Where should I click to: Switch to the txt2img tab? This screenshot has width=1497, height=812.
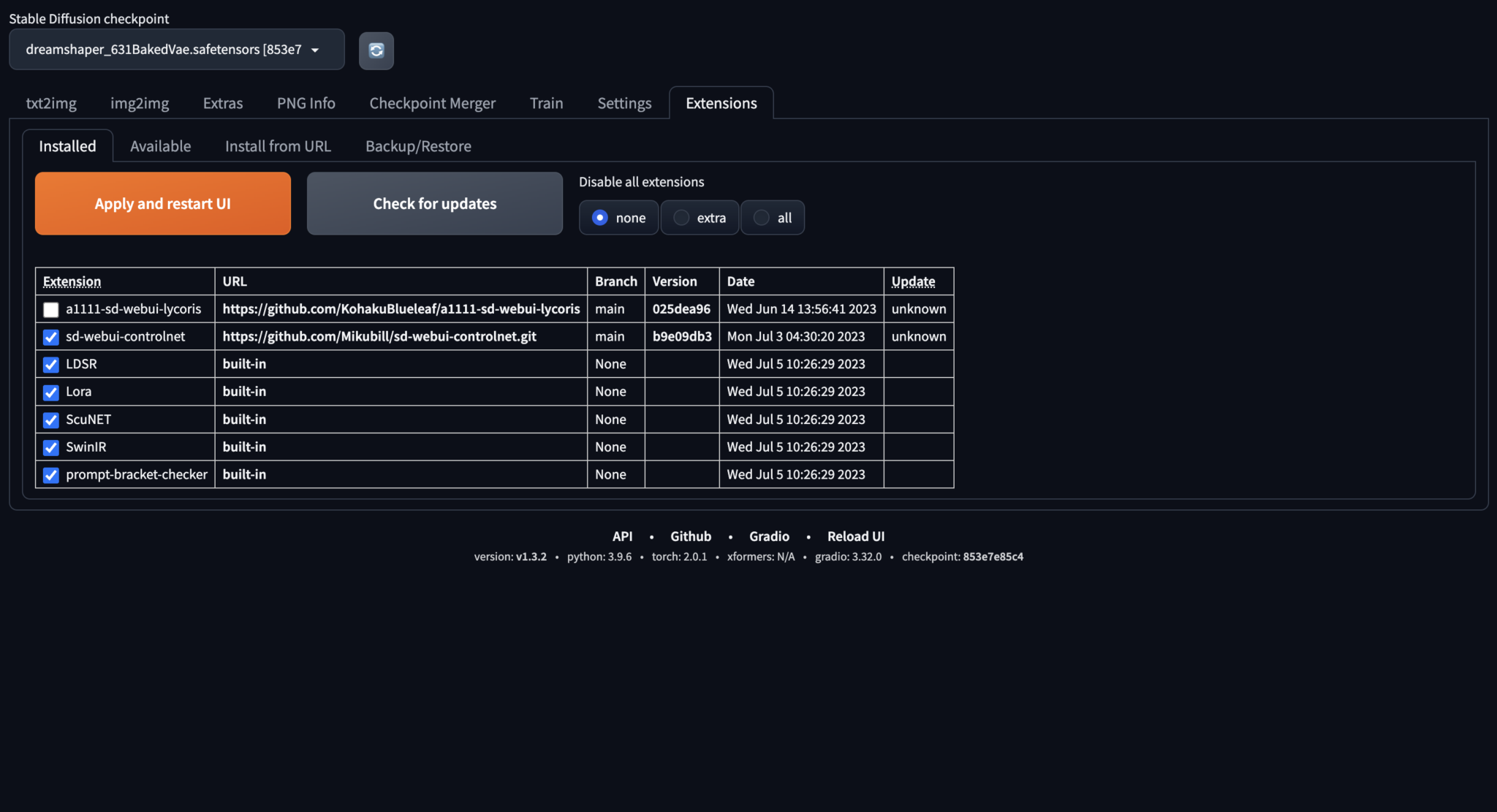click(x=51, y=103)
